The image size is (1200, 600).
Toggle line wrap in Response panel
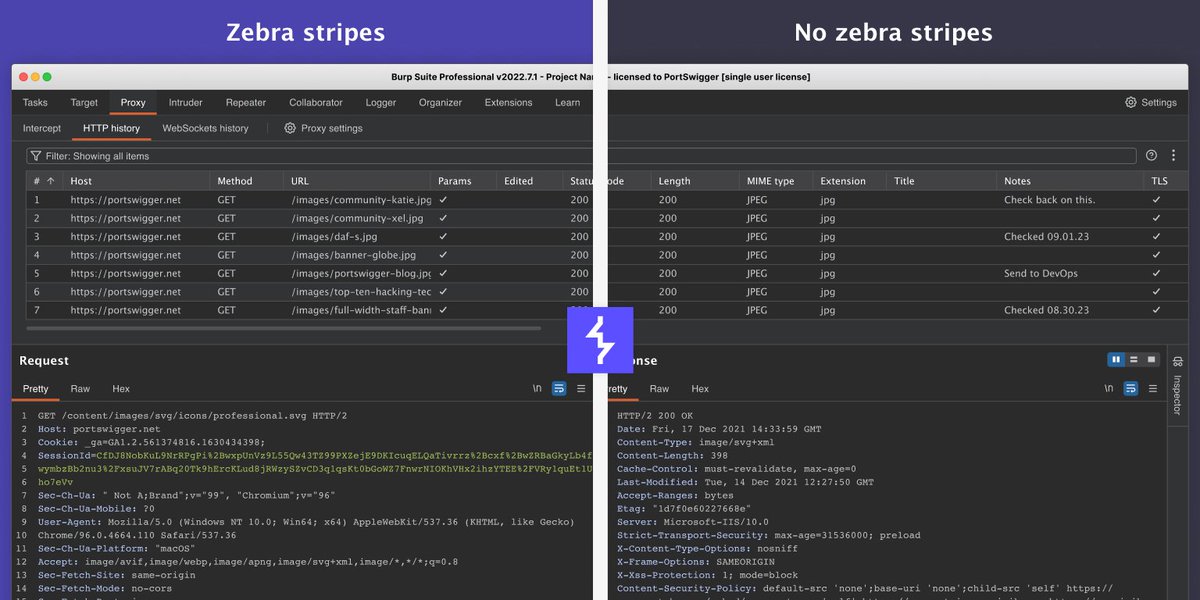click(1131, 388)
